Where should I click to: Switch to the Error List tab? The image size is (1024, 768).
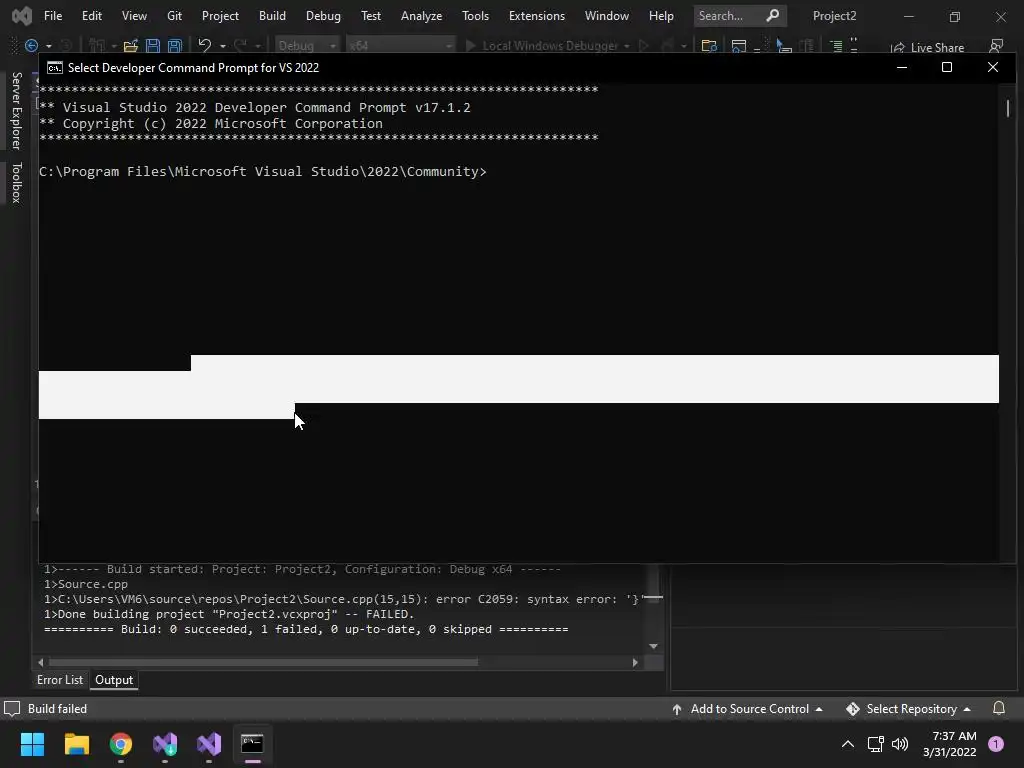point(60,680)
